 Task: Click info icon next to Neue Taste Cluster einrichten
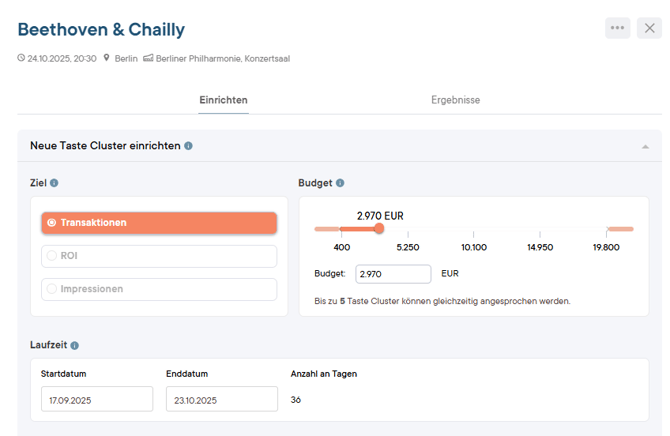click(188, 146)
